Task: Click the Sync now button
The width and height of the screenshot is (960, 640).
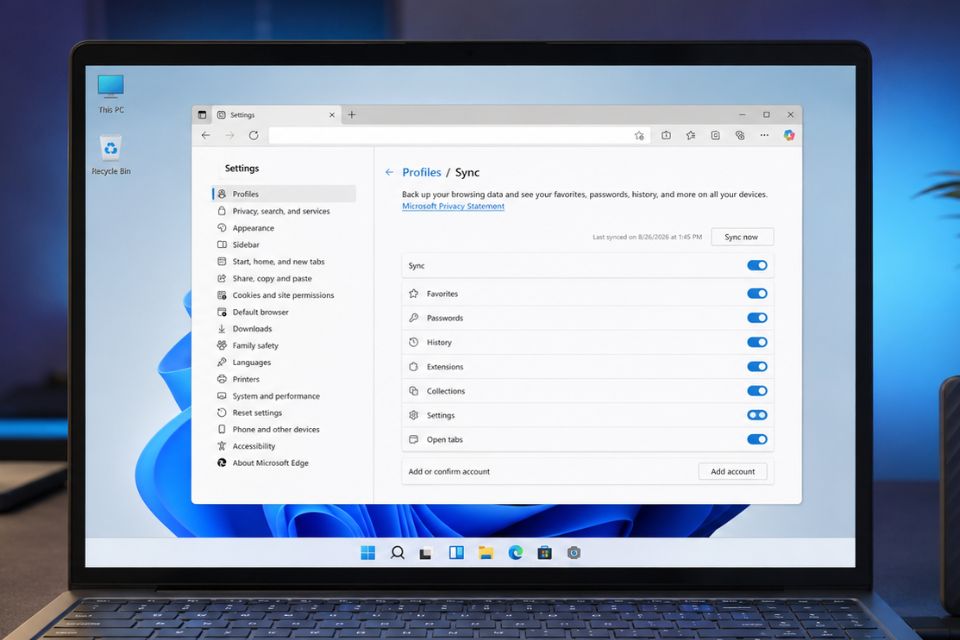Action: point(742,237)
